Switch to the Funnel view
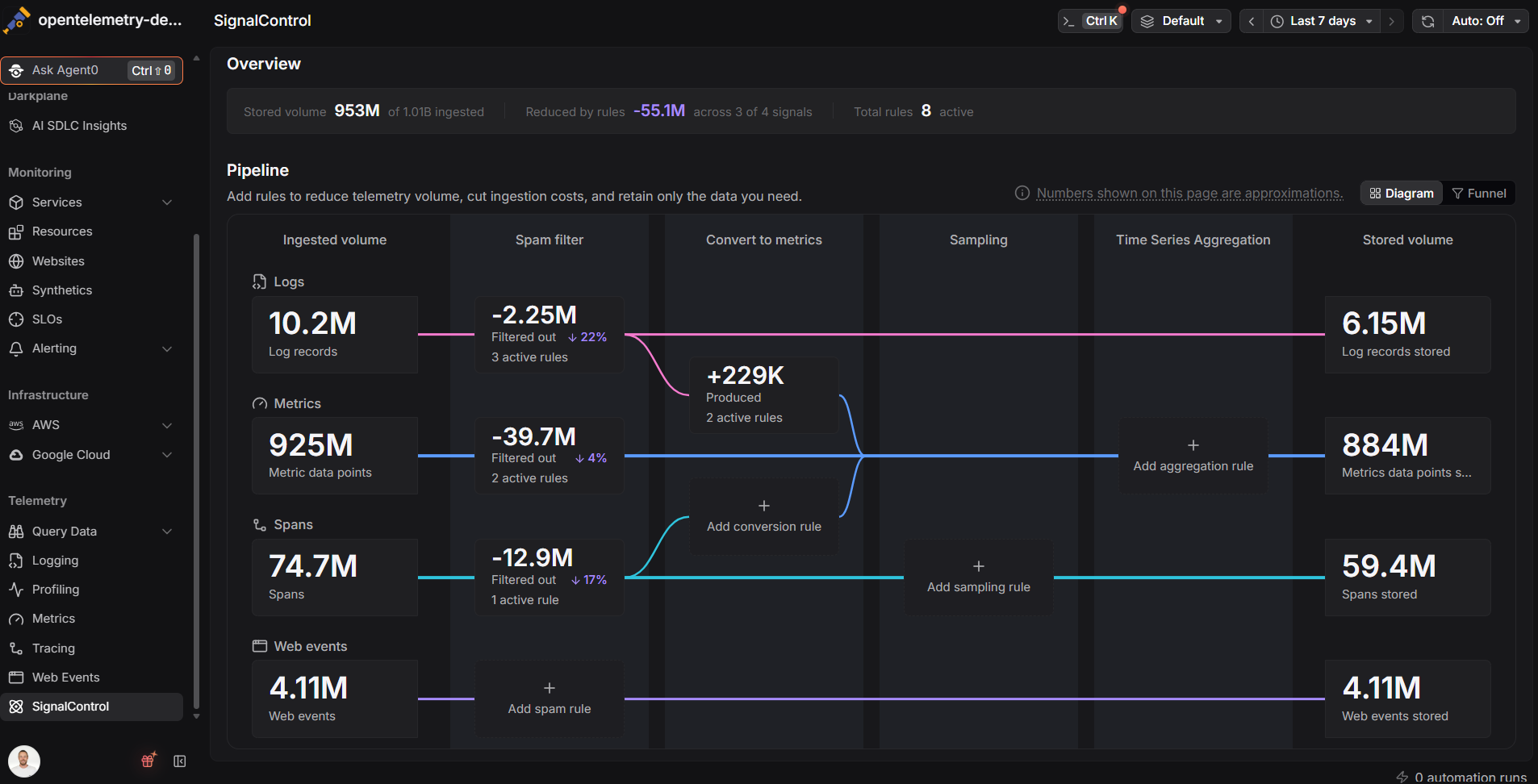This screenshot has height=784, width=1538. pyautogui.click(x=1479, y=194)
